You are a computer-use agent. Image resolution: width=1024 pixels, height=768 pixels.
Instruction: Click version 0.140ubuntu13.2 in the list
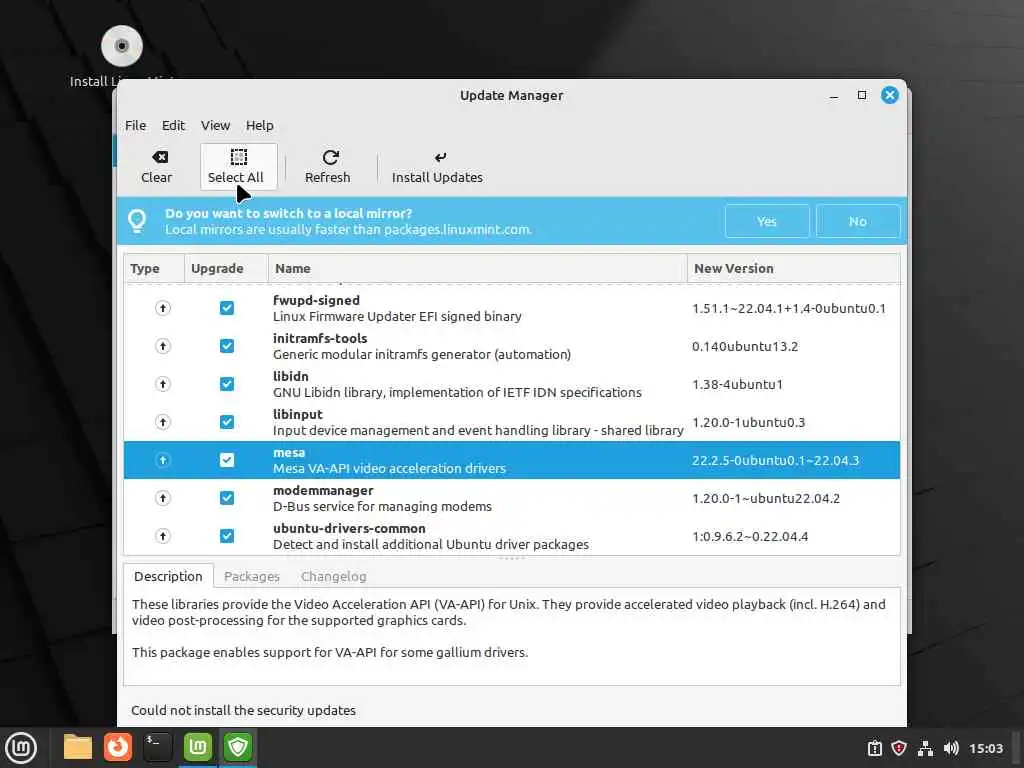[x=744, y=346]
